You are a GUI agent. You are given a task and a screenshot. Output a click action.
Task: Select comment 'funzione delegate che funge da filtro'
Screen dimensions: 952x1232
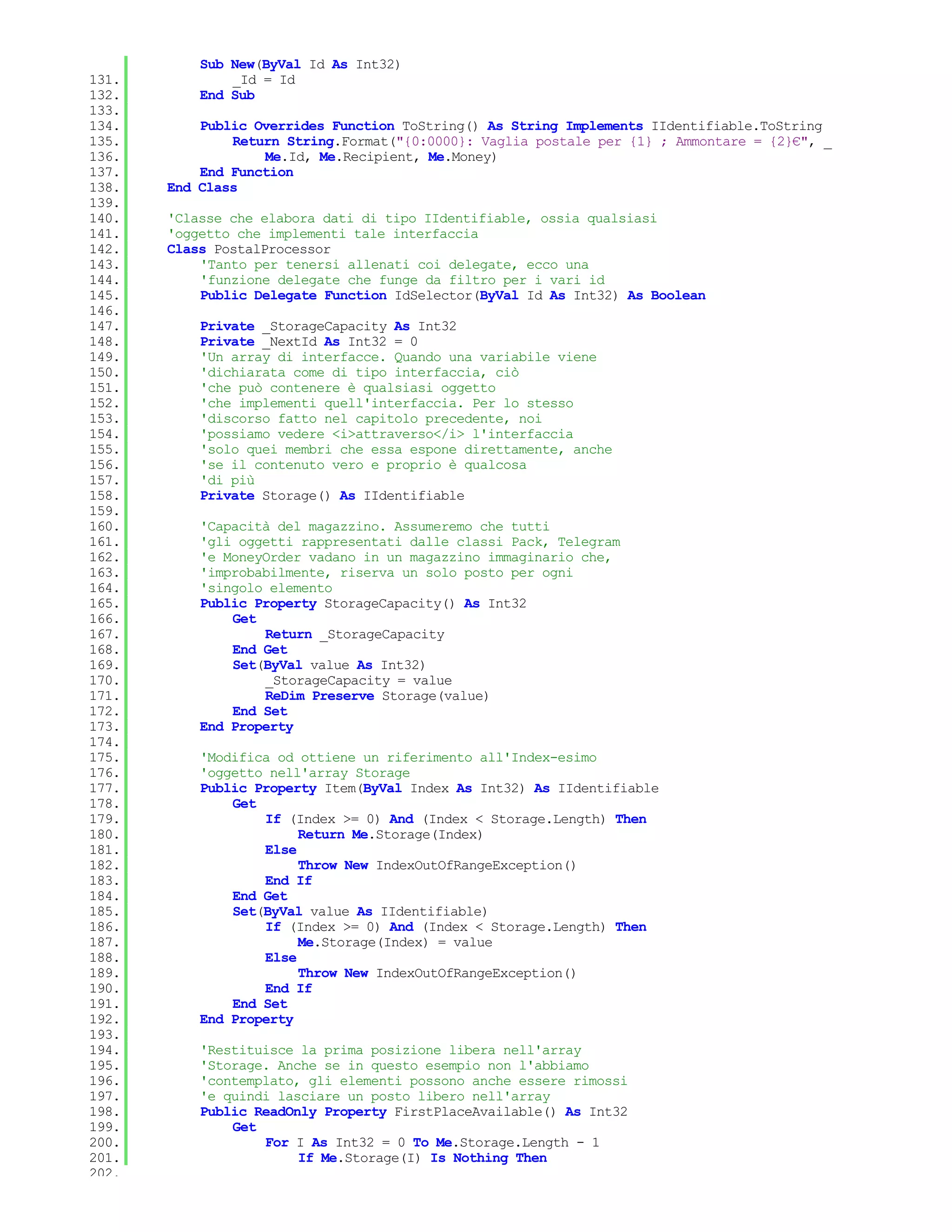402,280
